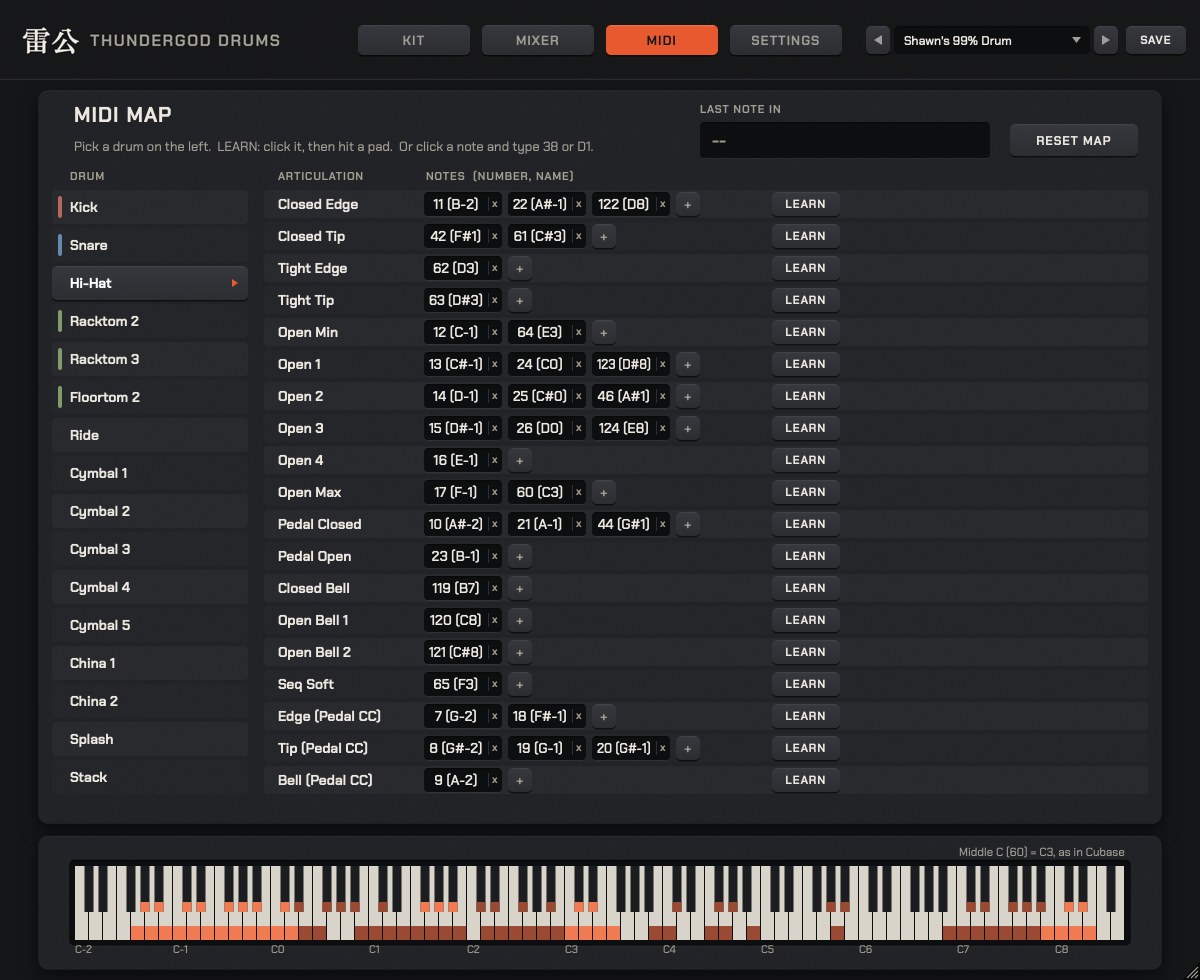
Task: Start LEARN for the Seq Soft articulation
Action: (x=805, y=684)
